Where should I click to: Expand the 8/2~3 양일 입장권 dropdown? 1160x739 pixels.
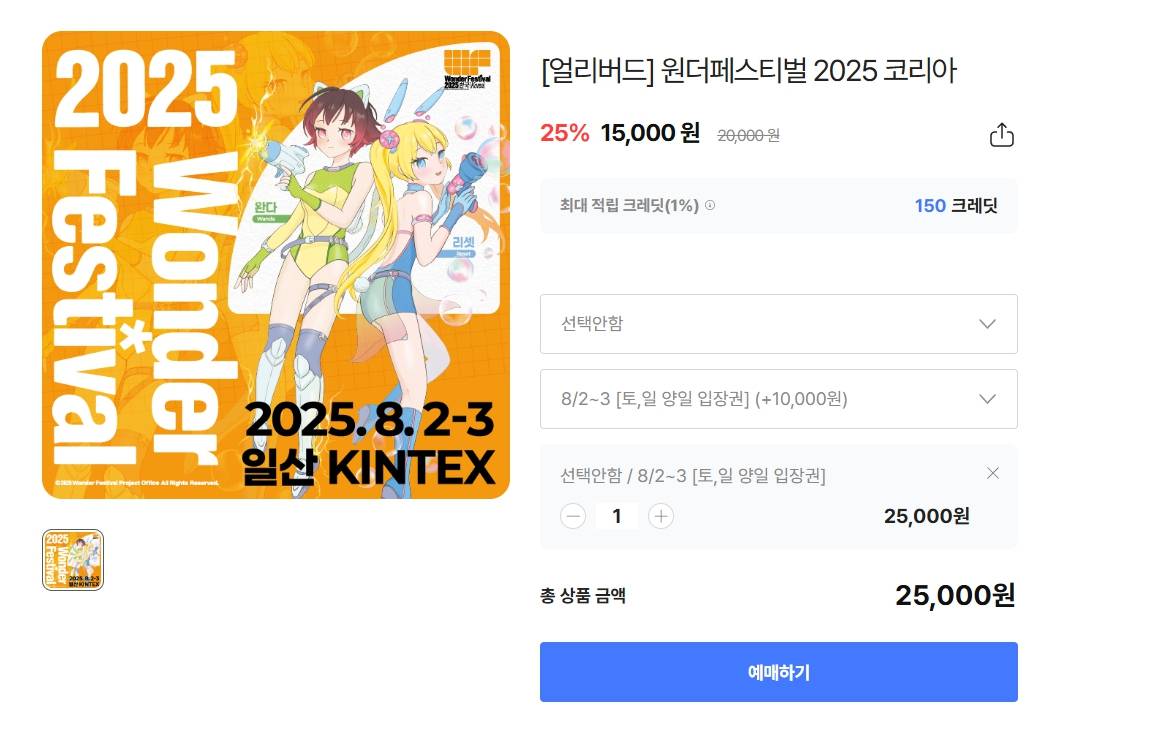click(x=778, y=399)
